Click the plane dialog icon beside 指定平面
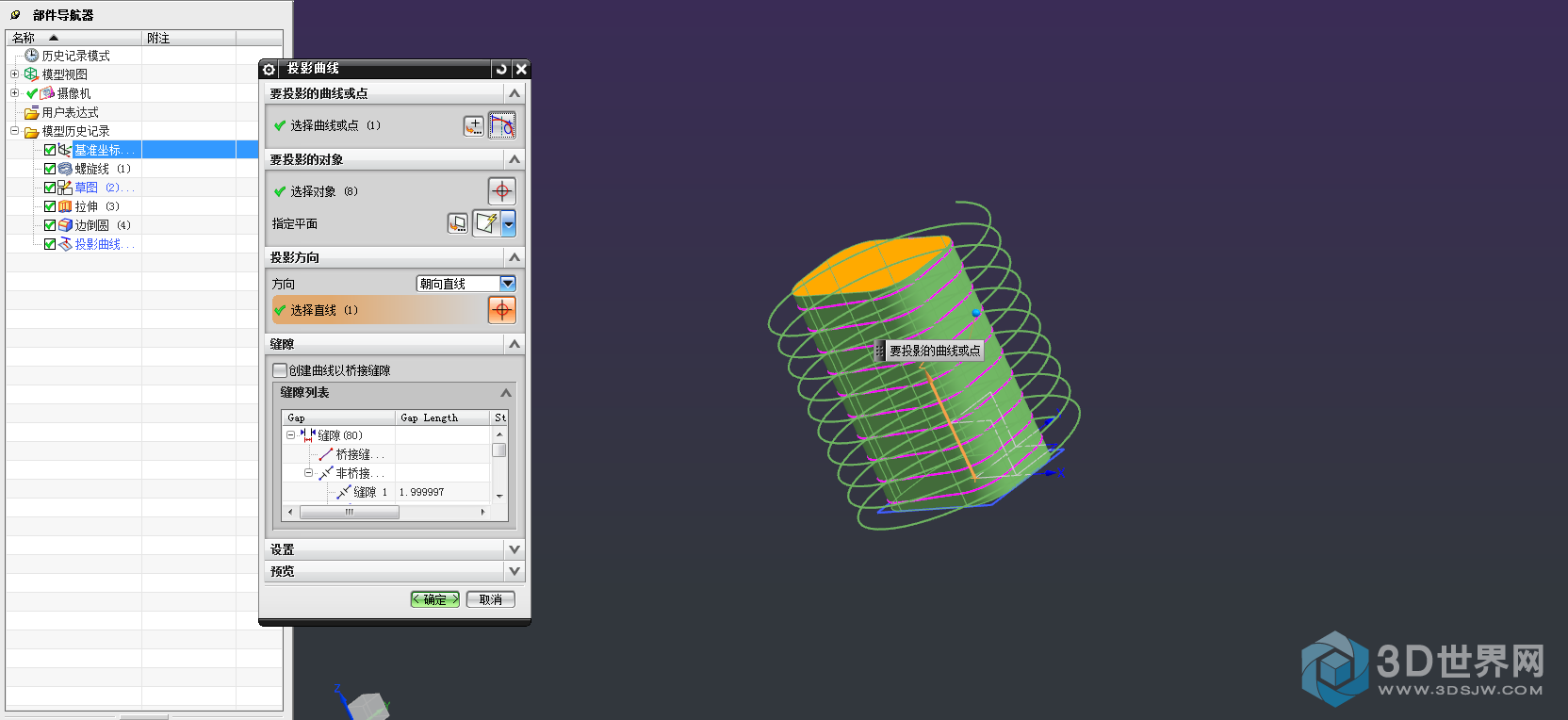 (457, 223)
